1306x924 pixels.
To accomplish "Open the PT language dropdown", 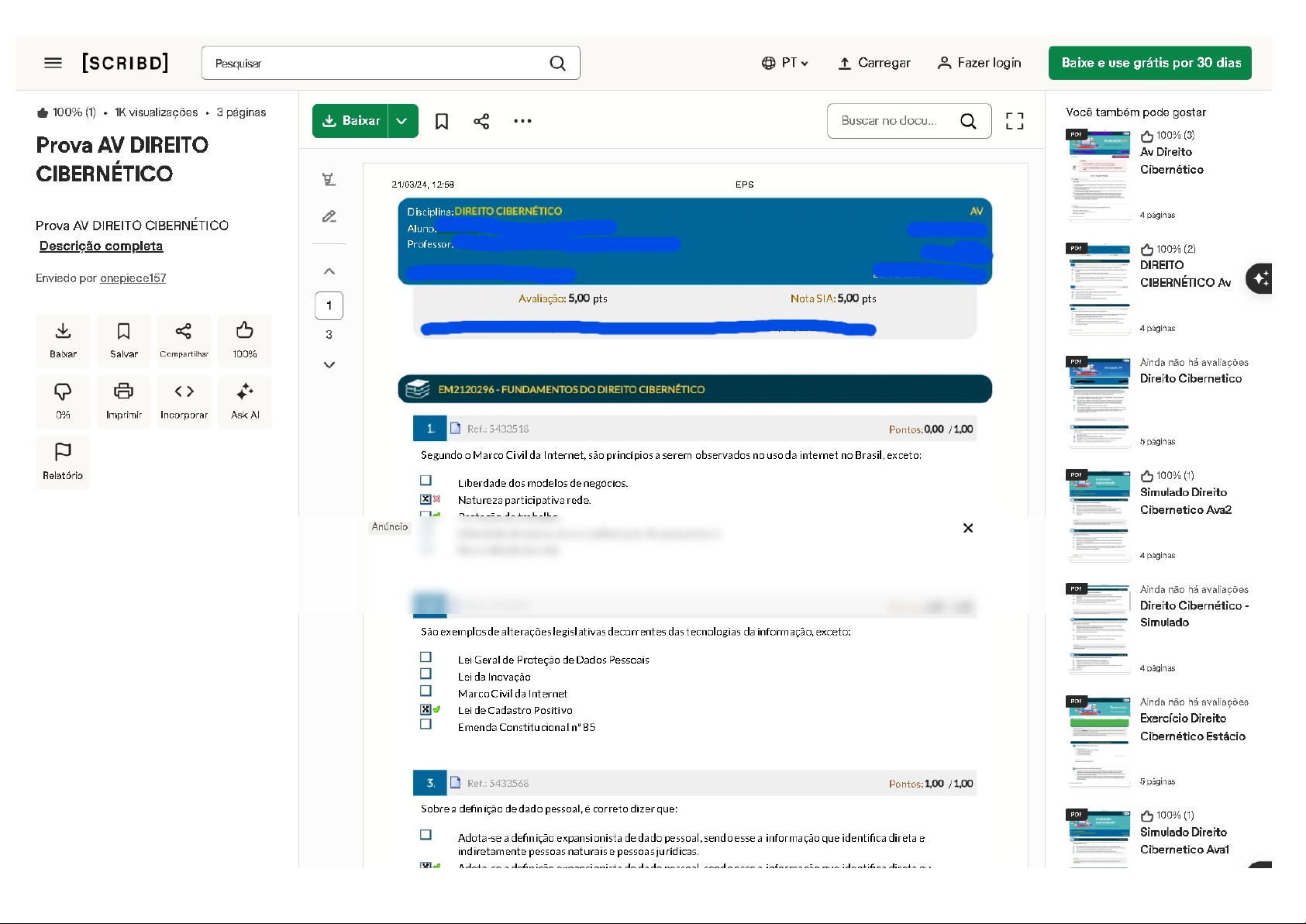I will [x=785, y=63].
